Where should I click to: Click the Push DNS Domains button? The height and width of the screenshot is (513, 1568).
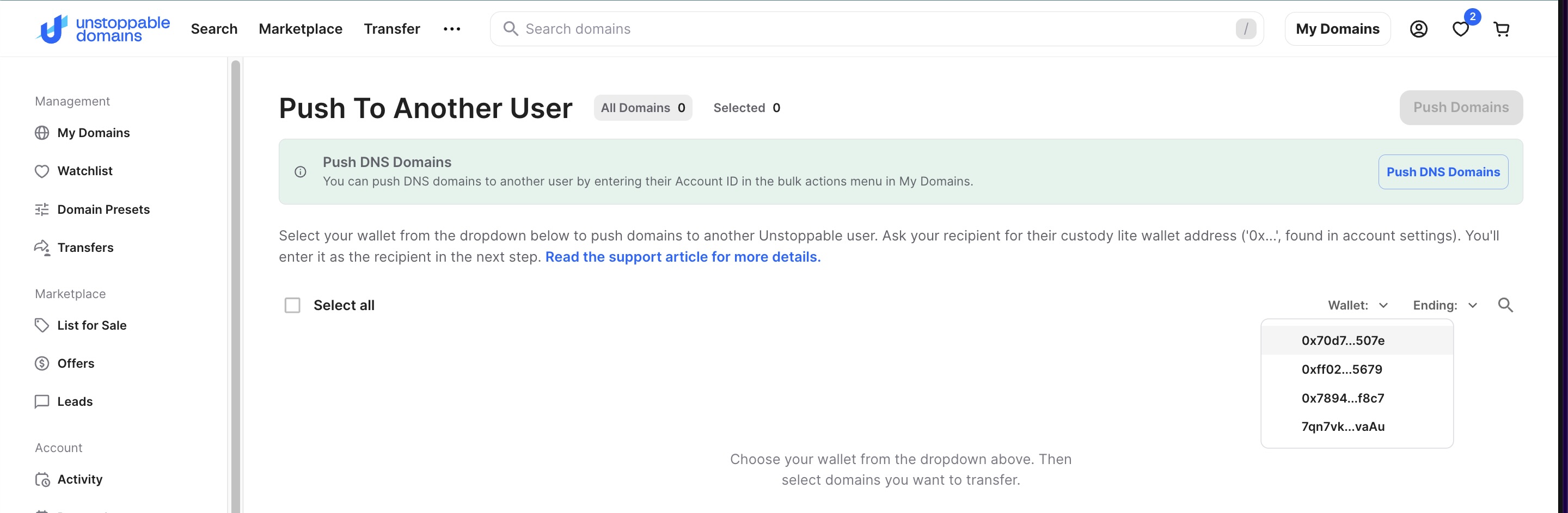coord(1443,172)
